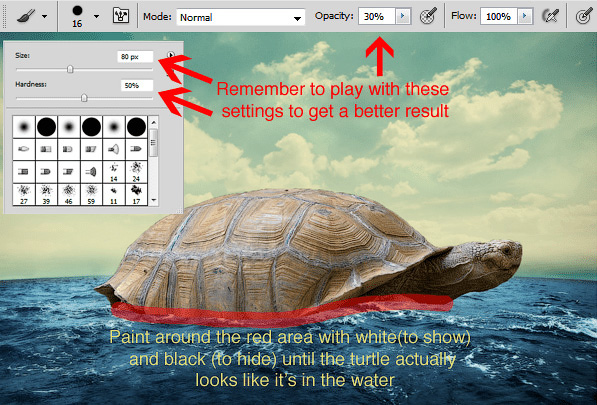This screenshot has height=405, width=597.
Task: Click the brush list scroll down arrow
Action: (153, 200)
